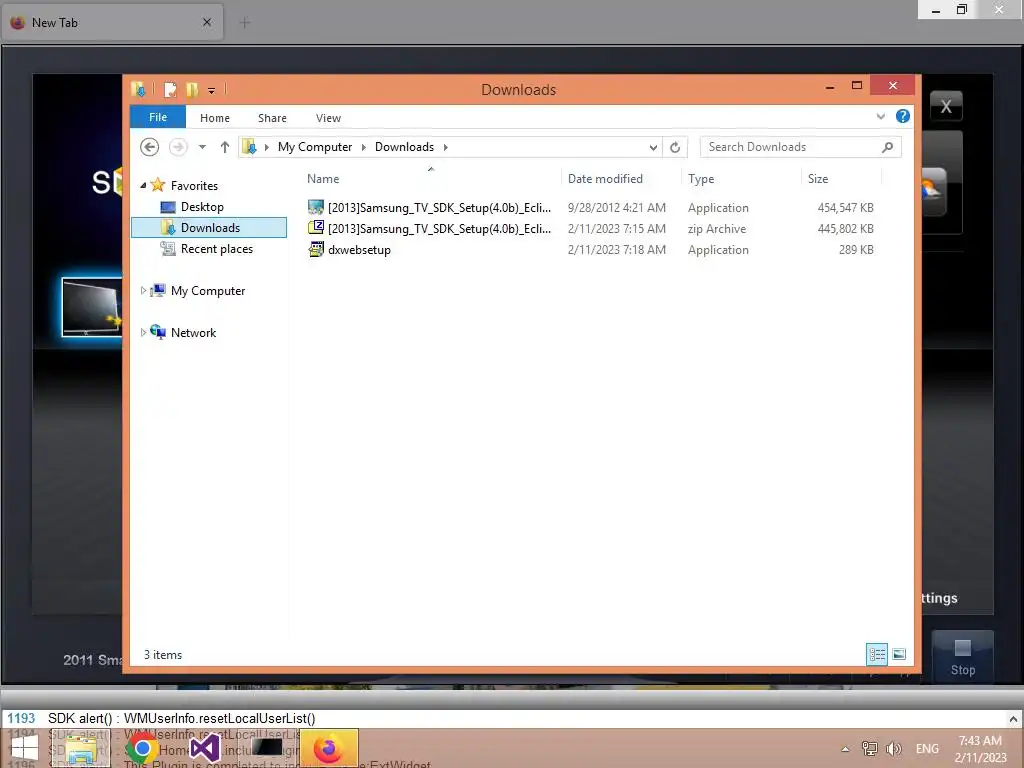The image size is (1024, 768).
Task: Open the address bar history dropdown
Action: pyautogui.click(x=653, y=148)
